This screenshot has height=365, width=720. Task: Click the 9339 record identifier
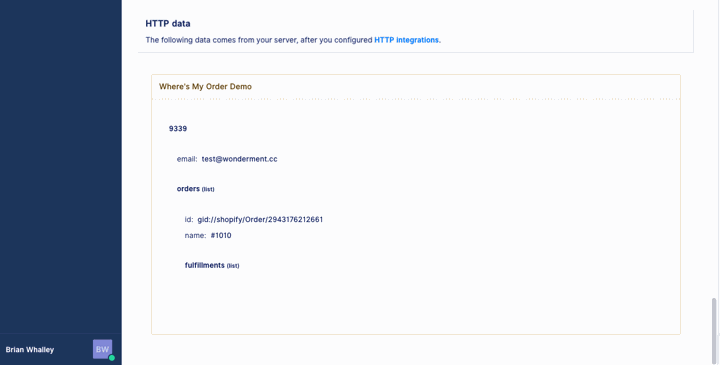pyautogui.click(x=178, y=129)
